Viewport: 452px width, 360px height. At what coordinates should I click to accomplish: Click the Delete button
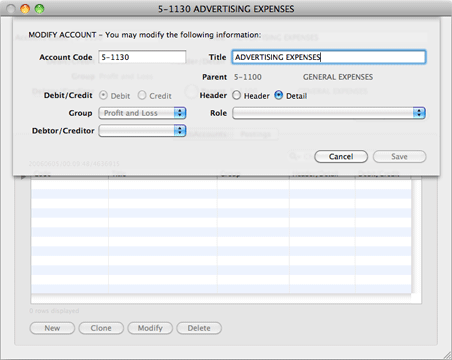[x=199, y=328]
